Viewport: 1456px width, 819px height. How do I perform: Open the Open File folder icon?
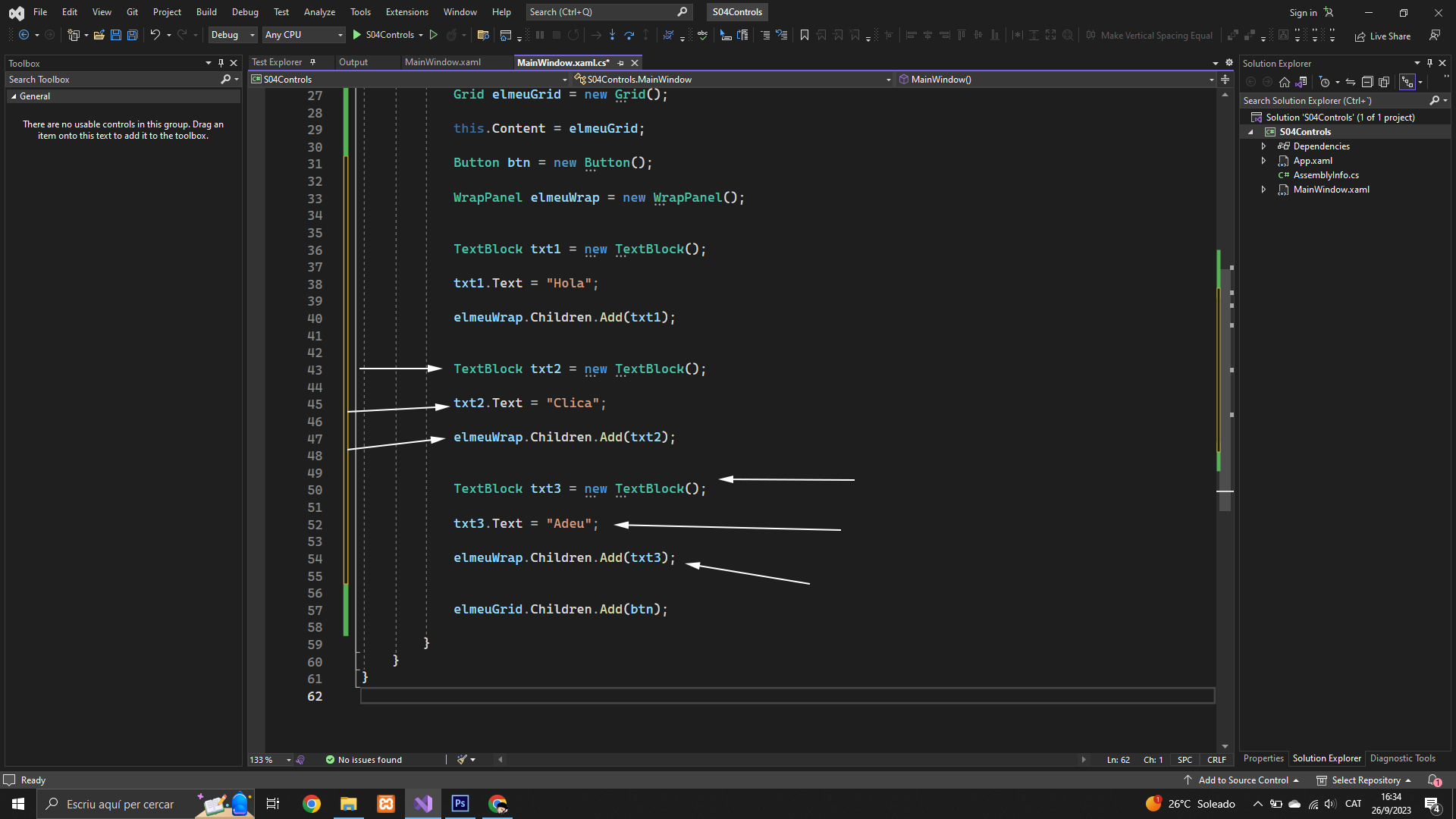[x=99, y=35]
